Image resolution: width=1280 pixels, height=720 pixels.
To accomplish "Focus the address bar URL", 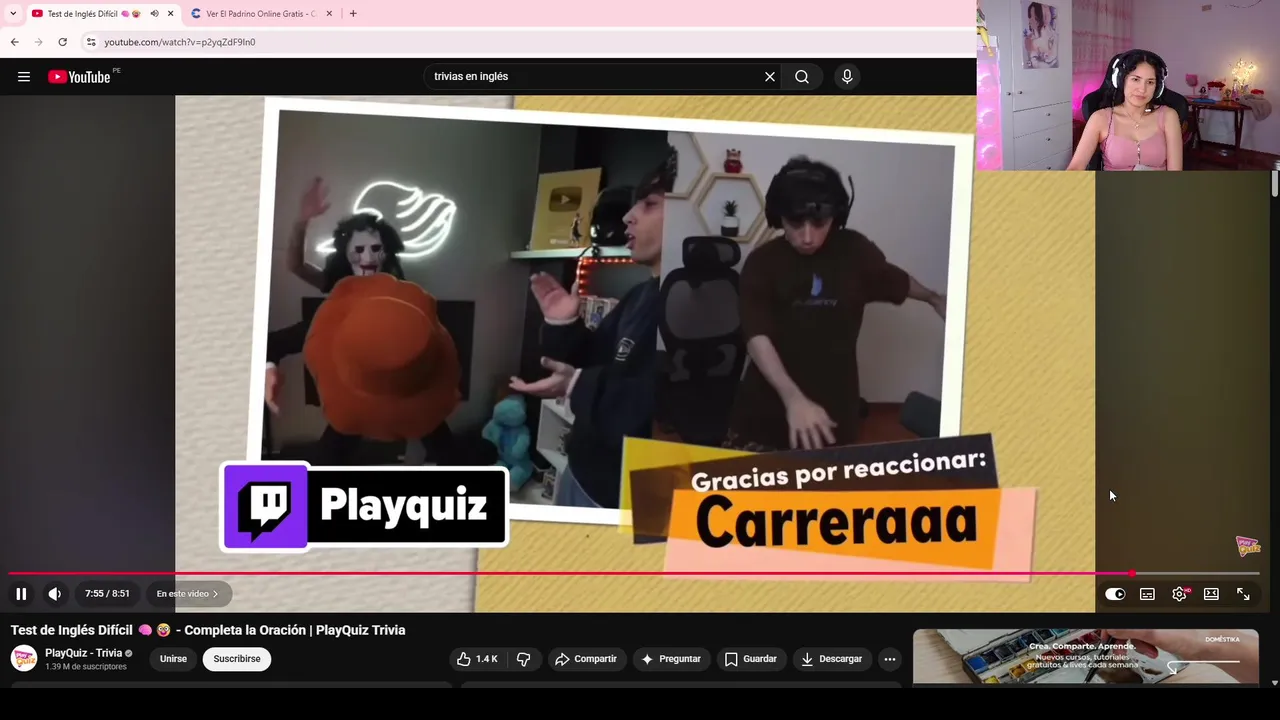I will pyautogui.click(x=180, y=42).
